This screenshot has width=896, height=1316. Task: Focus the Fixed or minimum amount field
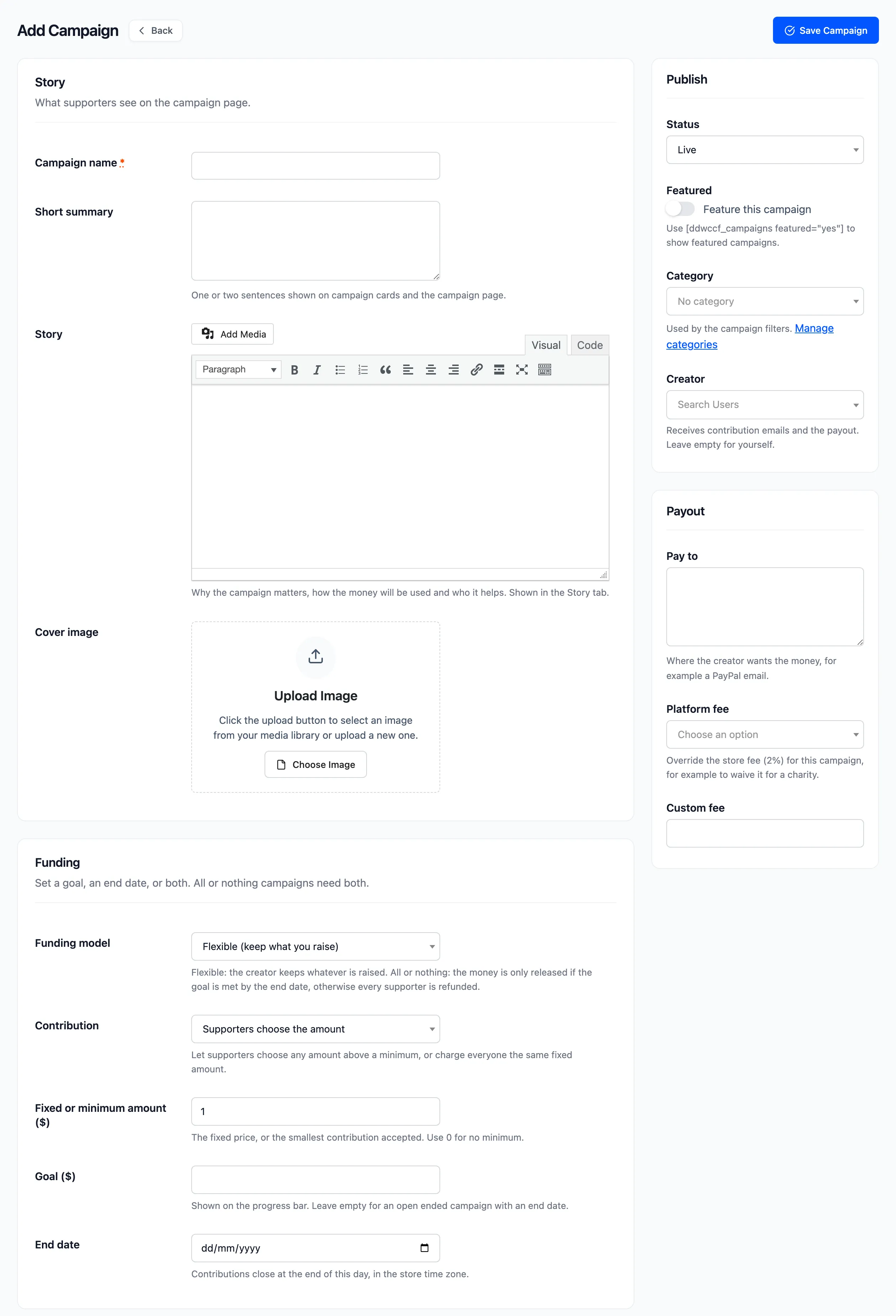[315, 1111]
